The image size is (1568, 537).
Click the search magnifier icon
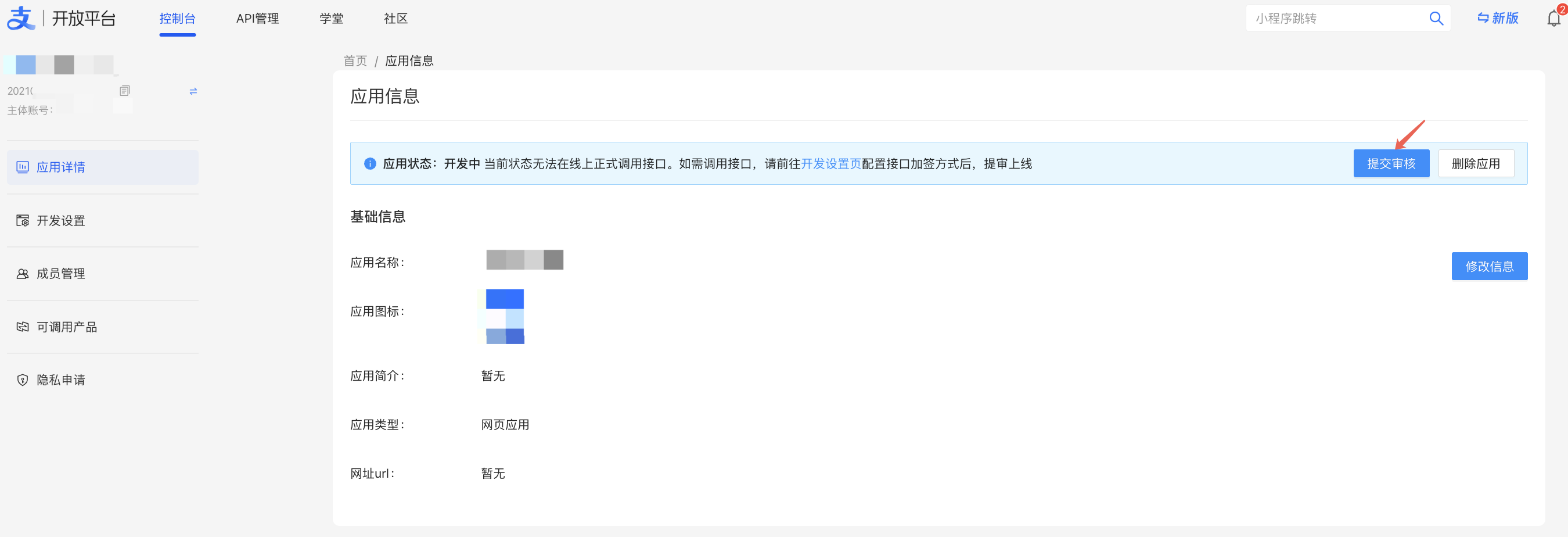[1436, 18]
